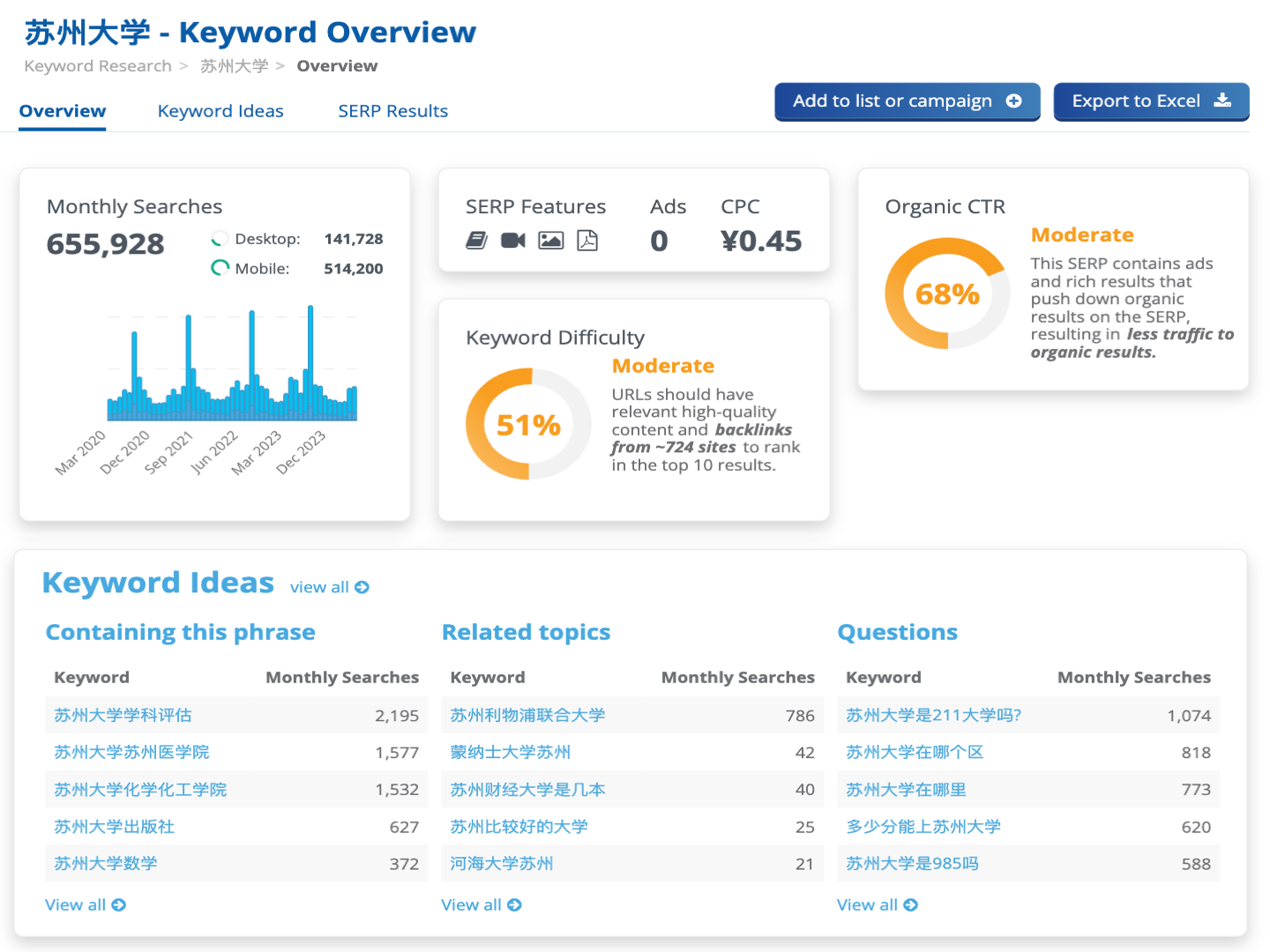Click the monthly searches trend bar chart
This screenshot has width=1270, height=952.
click(232, 363)
